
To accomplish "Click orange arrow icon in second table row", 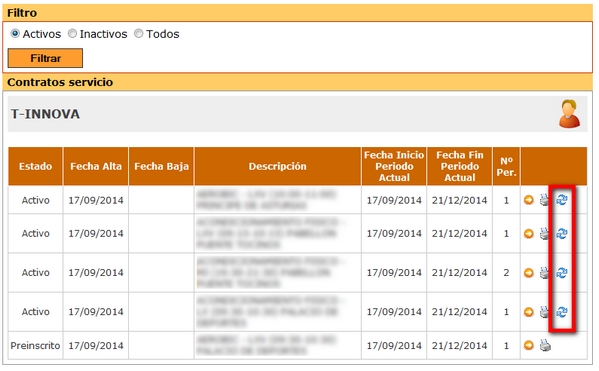I will [x=528, y=233].
